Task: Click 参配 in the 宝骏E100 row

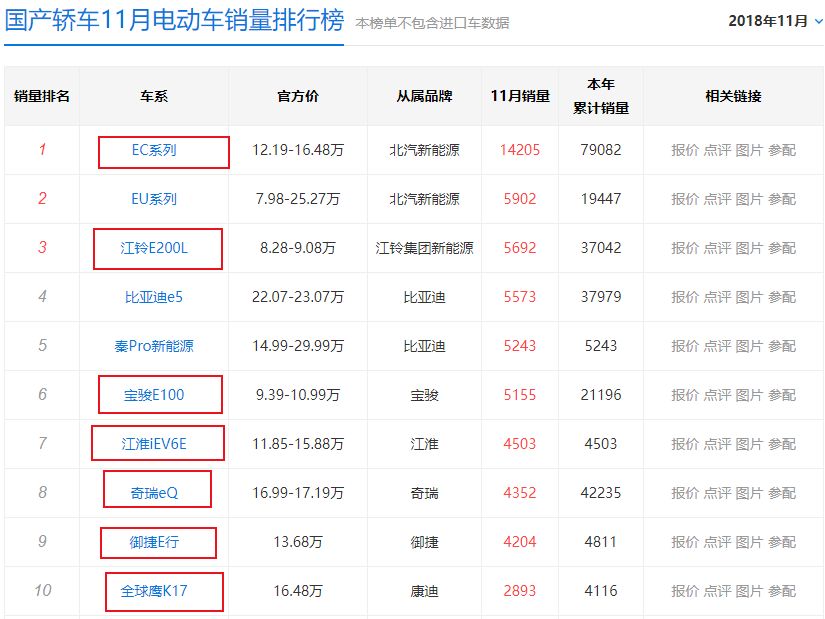Action: [782, 395]
